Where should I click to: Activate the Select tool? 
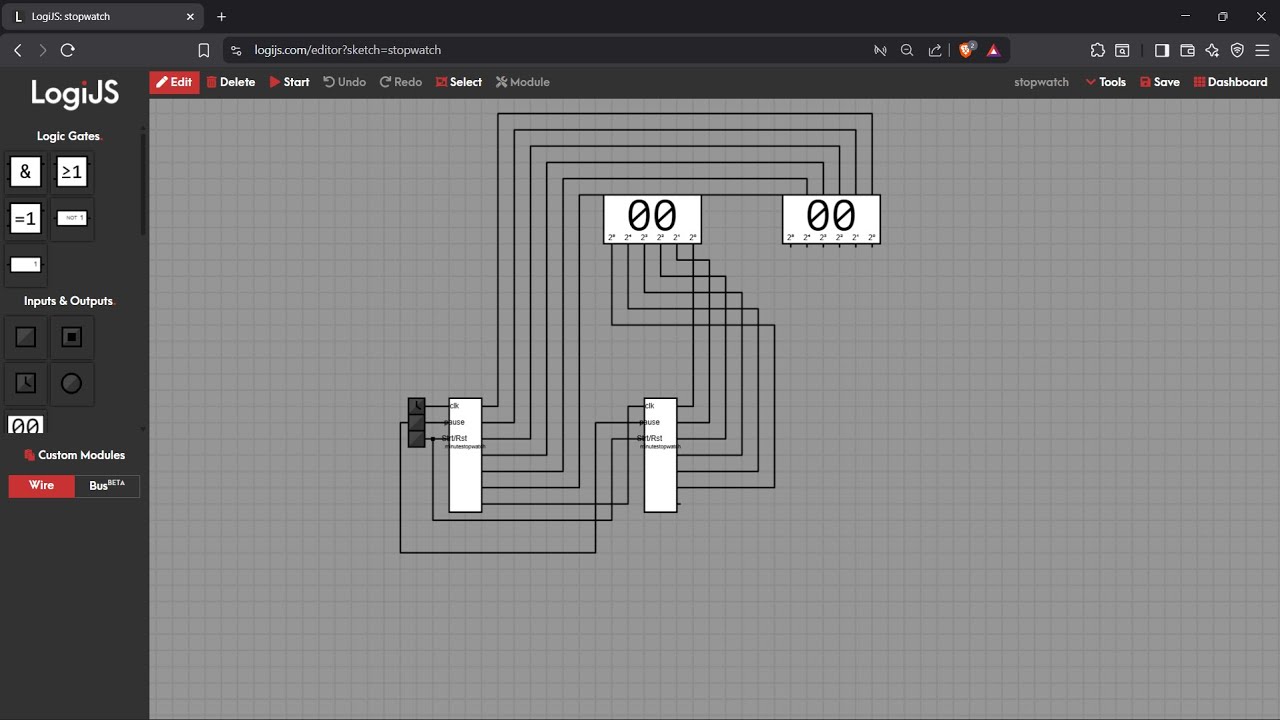click(458, 82)
